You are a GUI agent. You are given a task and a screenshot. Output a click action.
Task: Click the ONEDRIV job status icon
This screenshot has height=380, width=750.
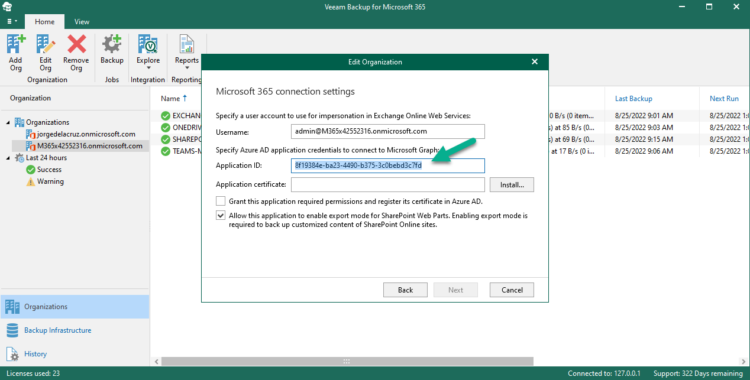pyautogui.click(x=165, y=128)
